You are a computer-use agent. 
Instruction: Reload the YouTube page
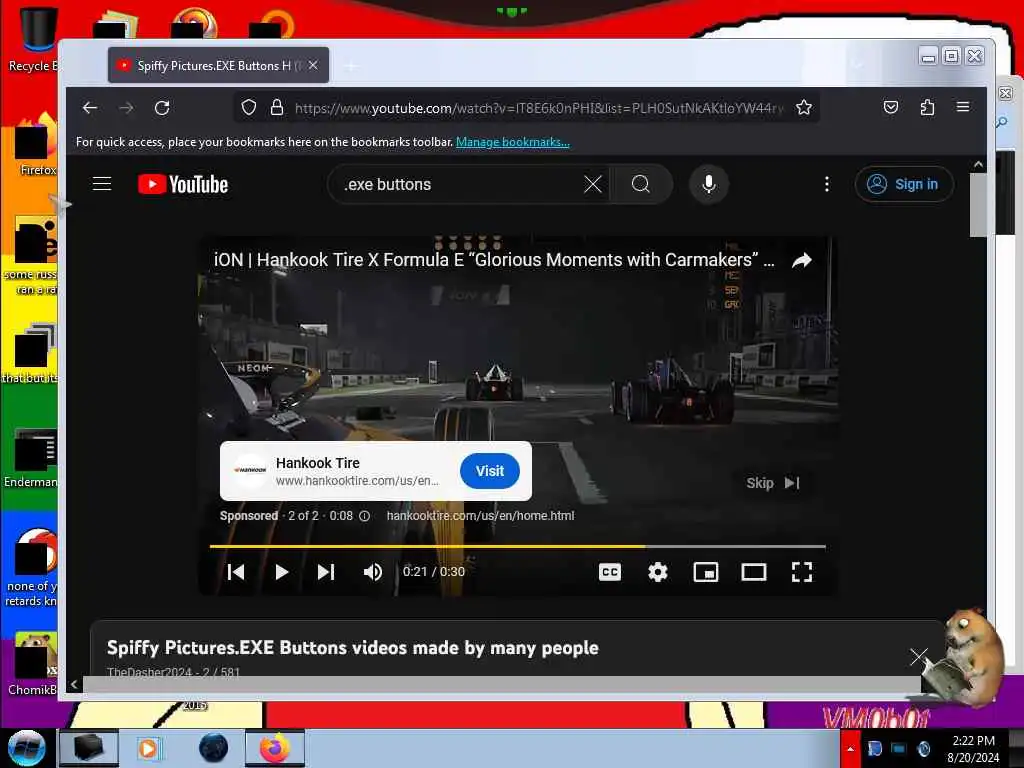[x=162, y=108]
